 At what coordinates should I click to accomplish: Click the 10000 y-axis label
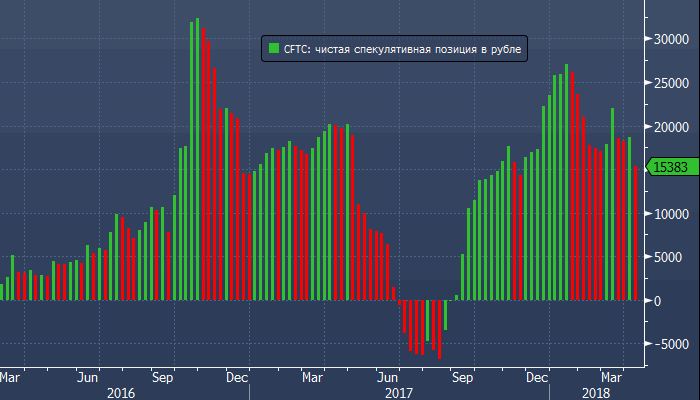667,214
